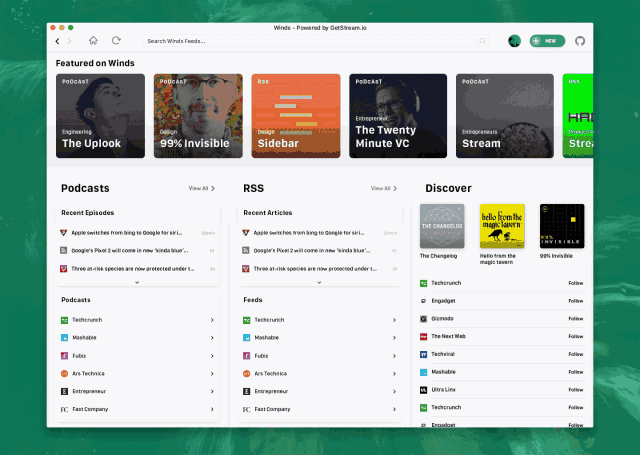This screenshot has height=455, width=640.
Task: Follow Ultra Linx in Discover
Action: [x=576, y=390]
